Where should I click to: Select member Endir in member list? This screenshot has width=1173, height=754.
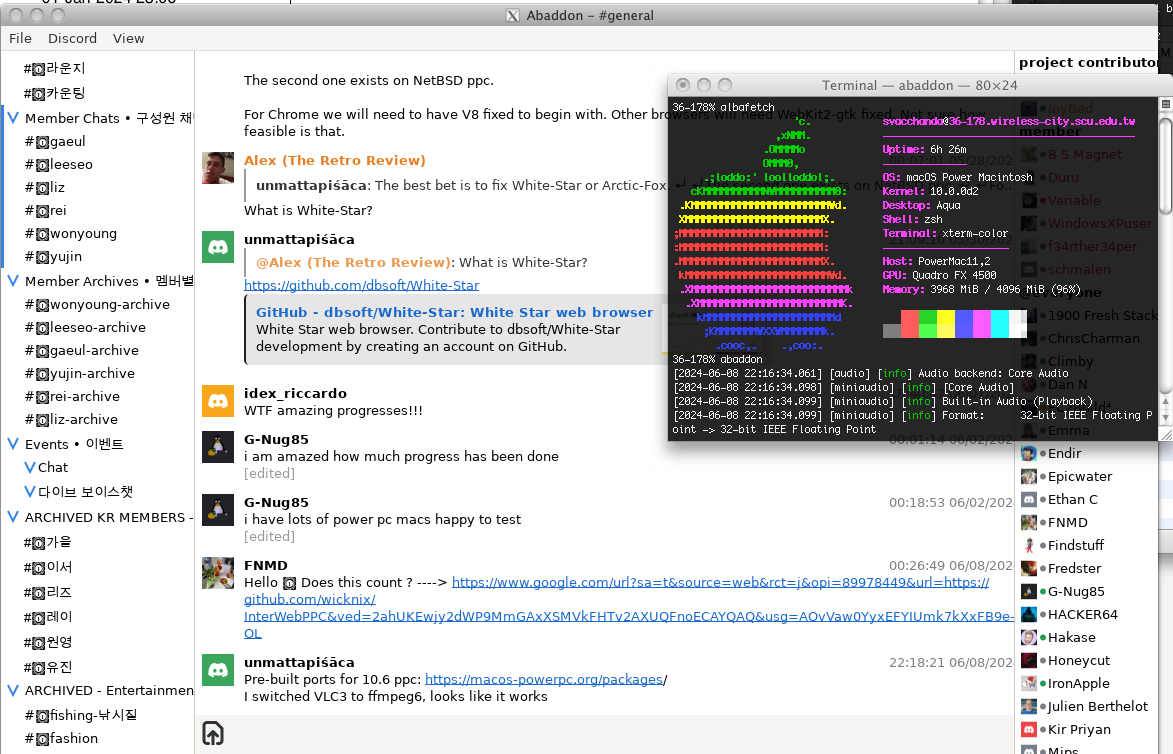1065,453
